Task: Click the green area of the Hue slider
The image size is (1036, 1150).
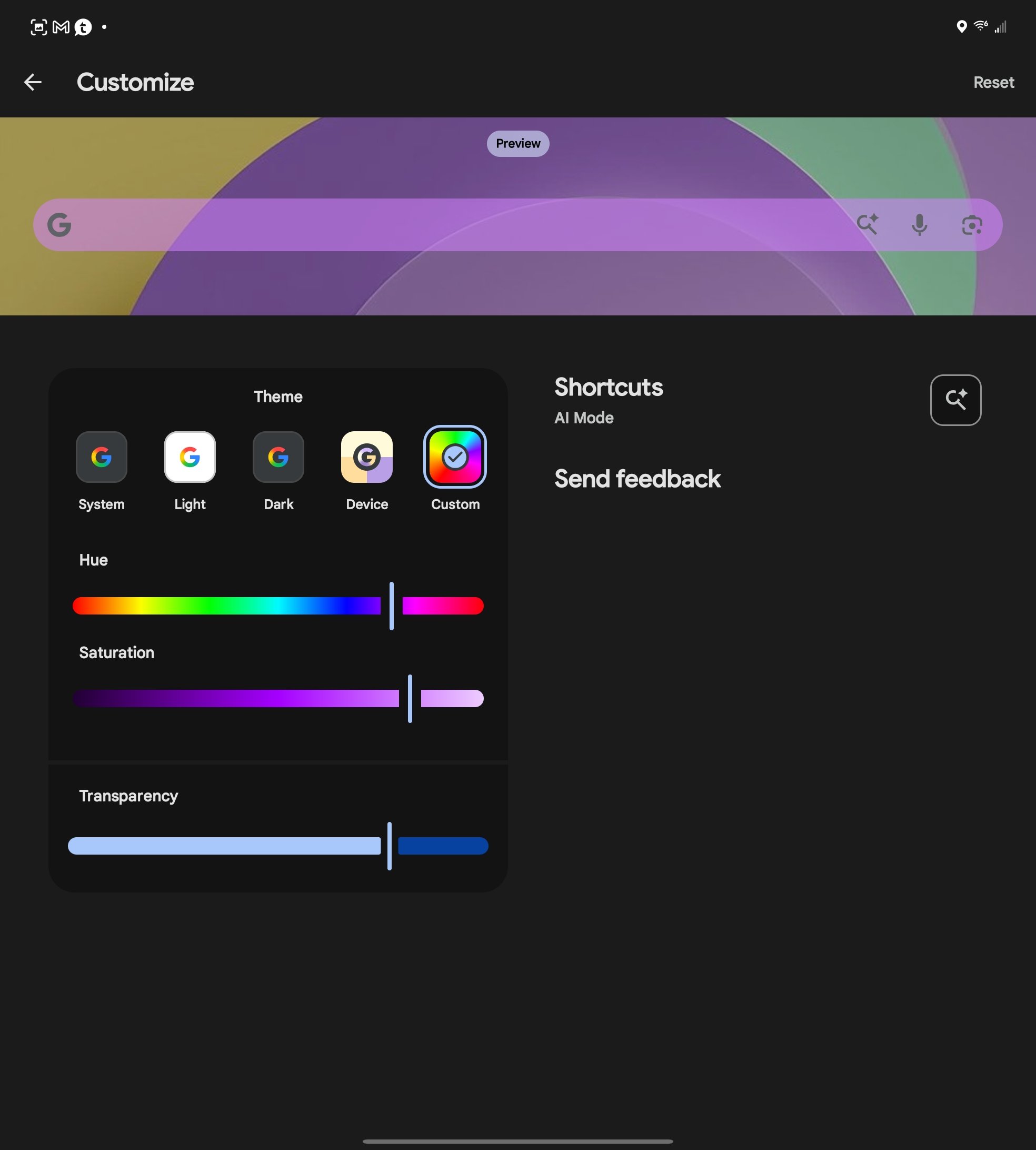Action: click(211, 606)
